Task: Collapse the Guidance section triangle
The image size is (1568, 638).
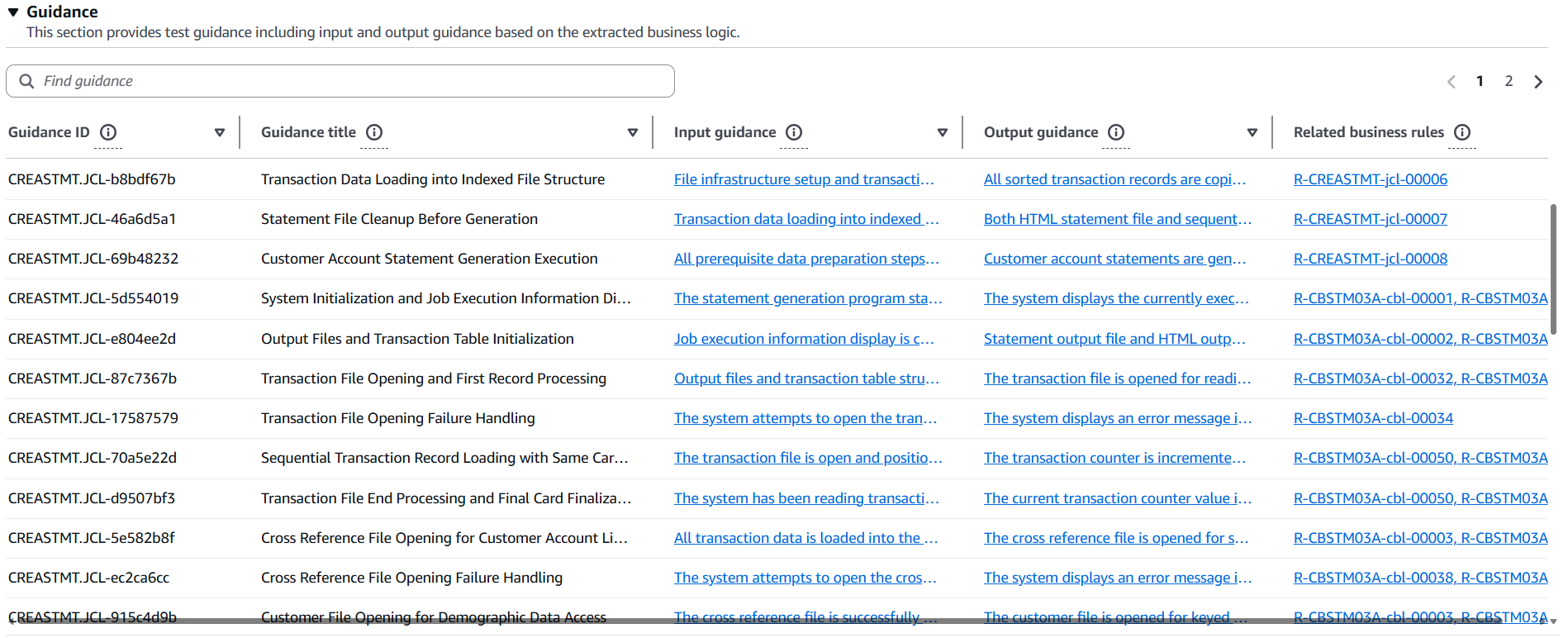Action: [13, 12]
